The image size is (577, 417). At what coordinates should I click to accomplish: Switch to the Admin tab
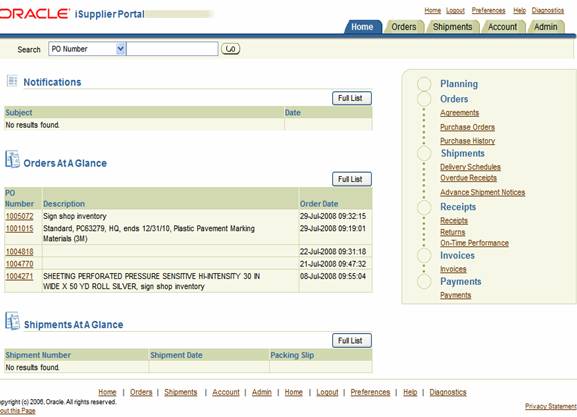pos(545,27)
